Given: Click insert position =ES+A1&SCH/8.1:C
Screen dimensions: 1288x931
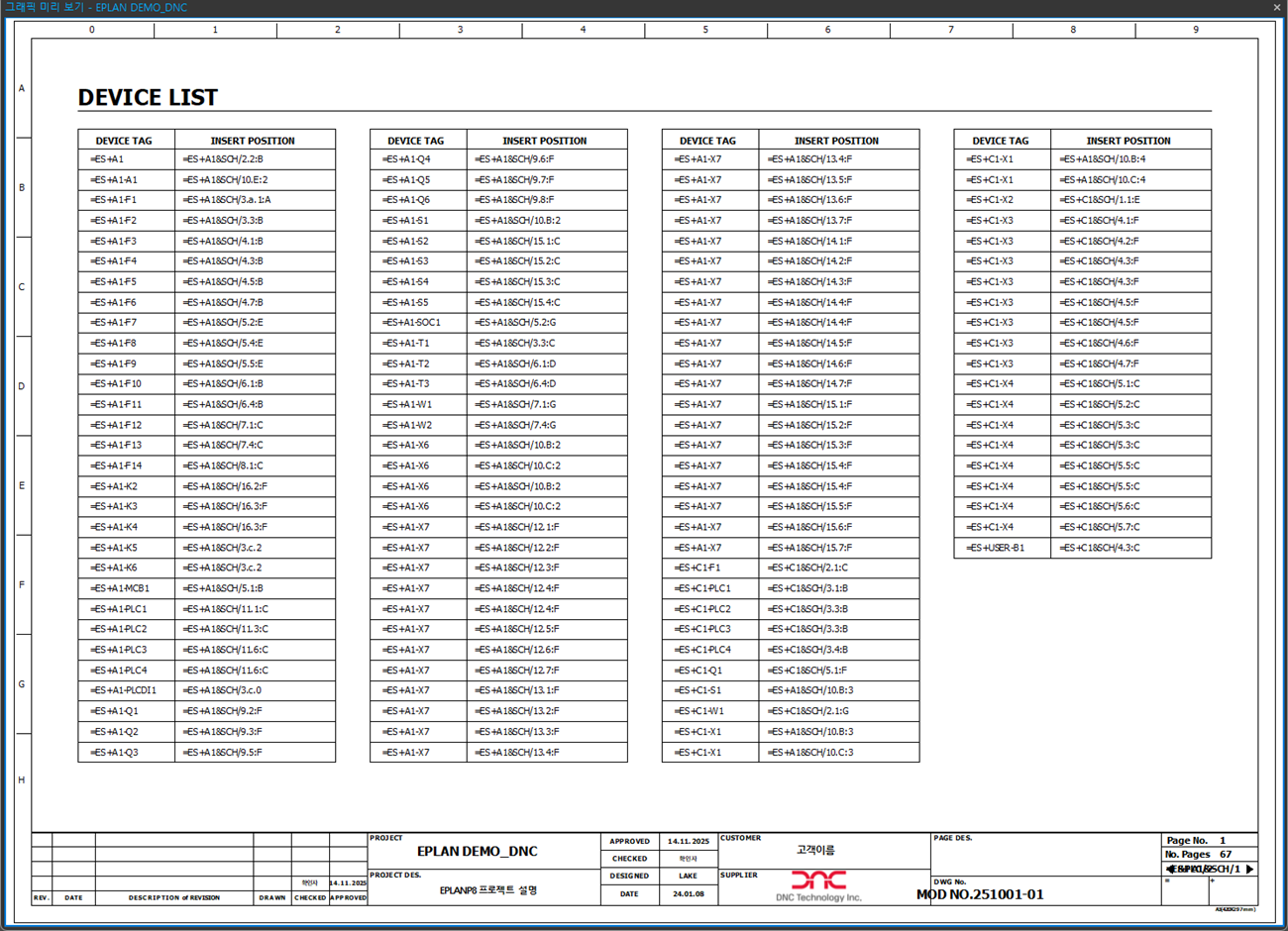Looking at the screenshot, I should pos(223,465).
